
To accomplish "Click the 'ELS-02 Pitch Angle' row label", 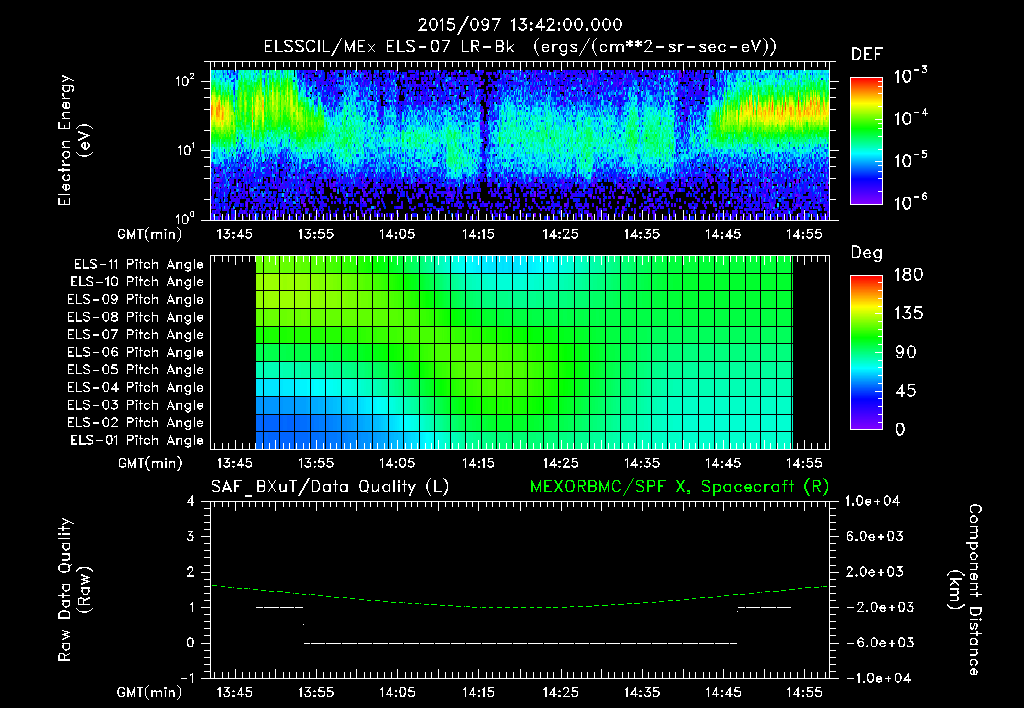I will (136, 423).
